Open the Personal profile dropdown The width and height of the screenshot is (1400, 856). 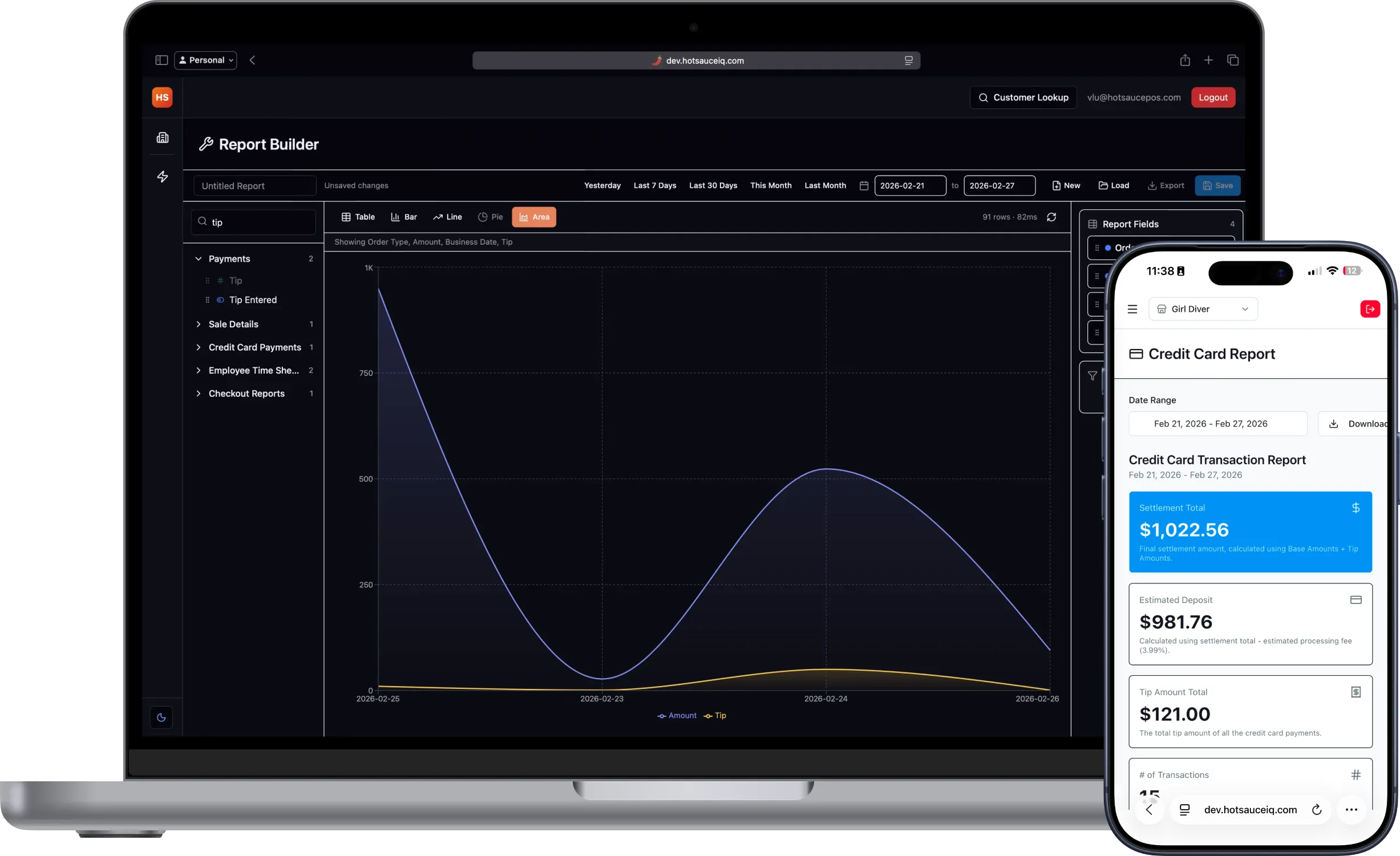(205, 60)
